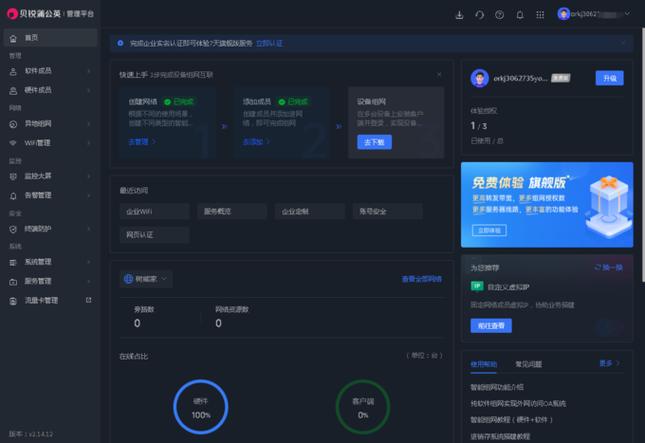Click the 软件成员 person icon in sidebar

pos(13,71)
